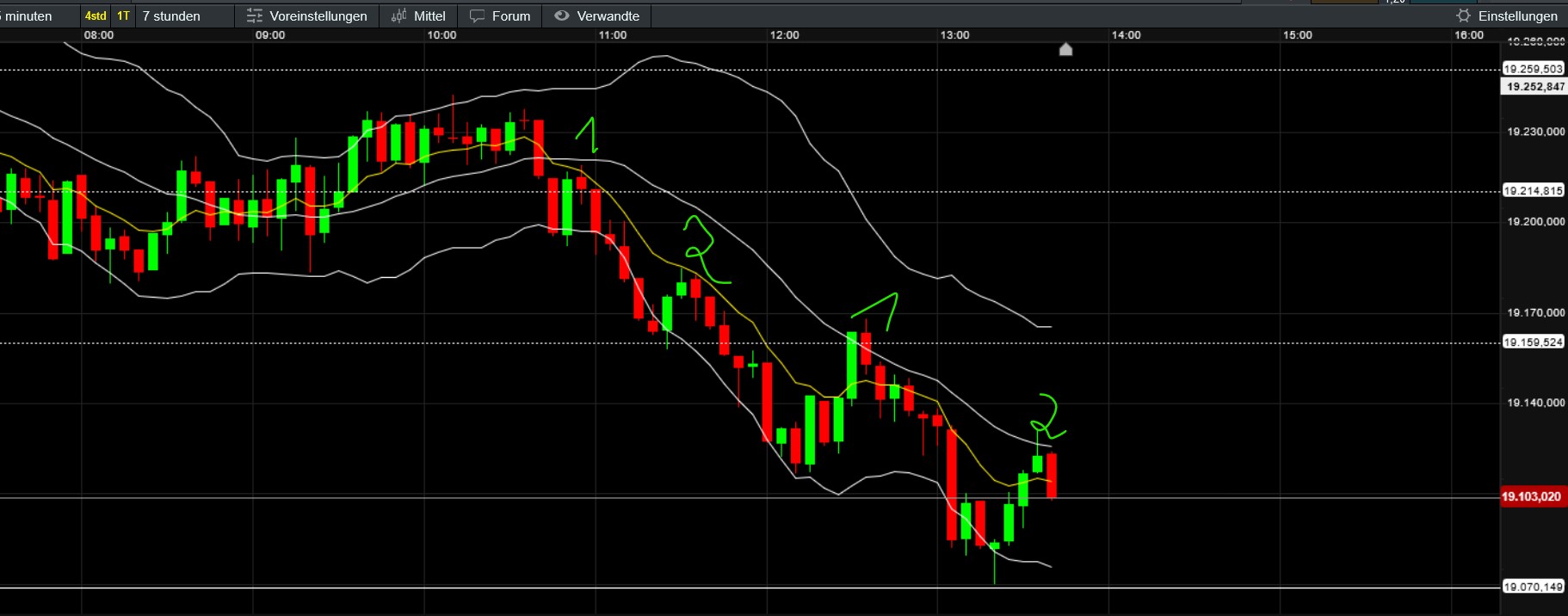Click the 19.159,524 price level label

click(x=1533, y=342)
